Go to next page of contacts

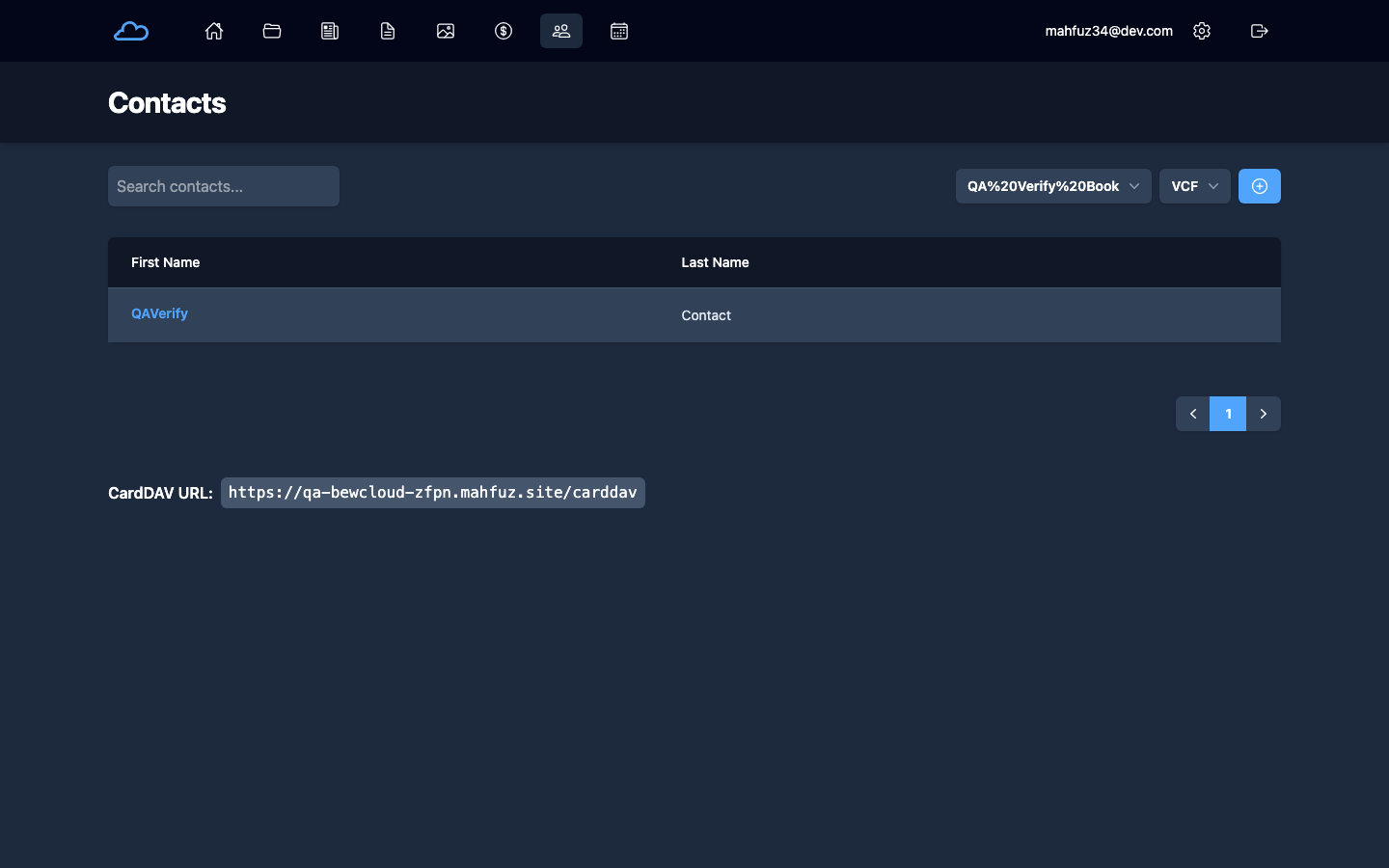1264,414
